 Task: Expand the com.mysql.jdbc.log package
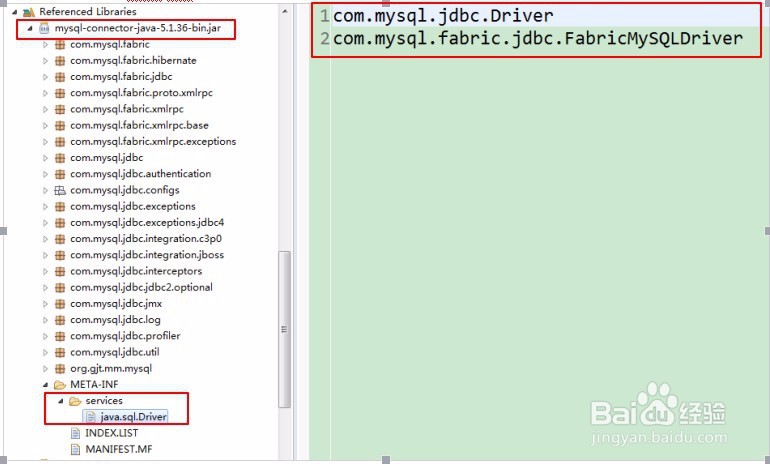[45, 320]
